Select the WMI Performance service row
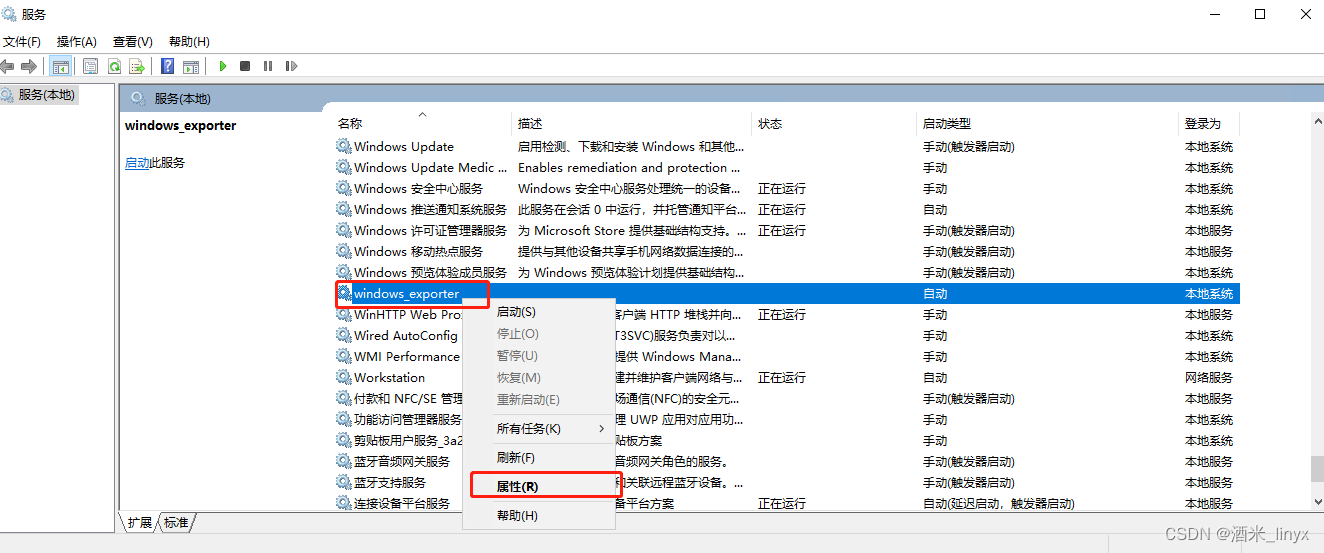Image resolution: width=1324 pixels, height=553 pixels. click(x=787, y=356)
